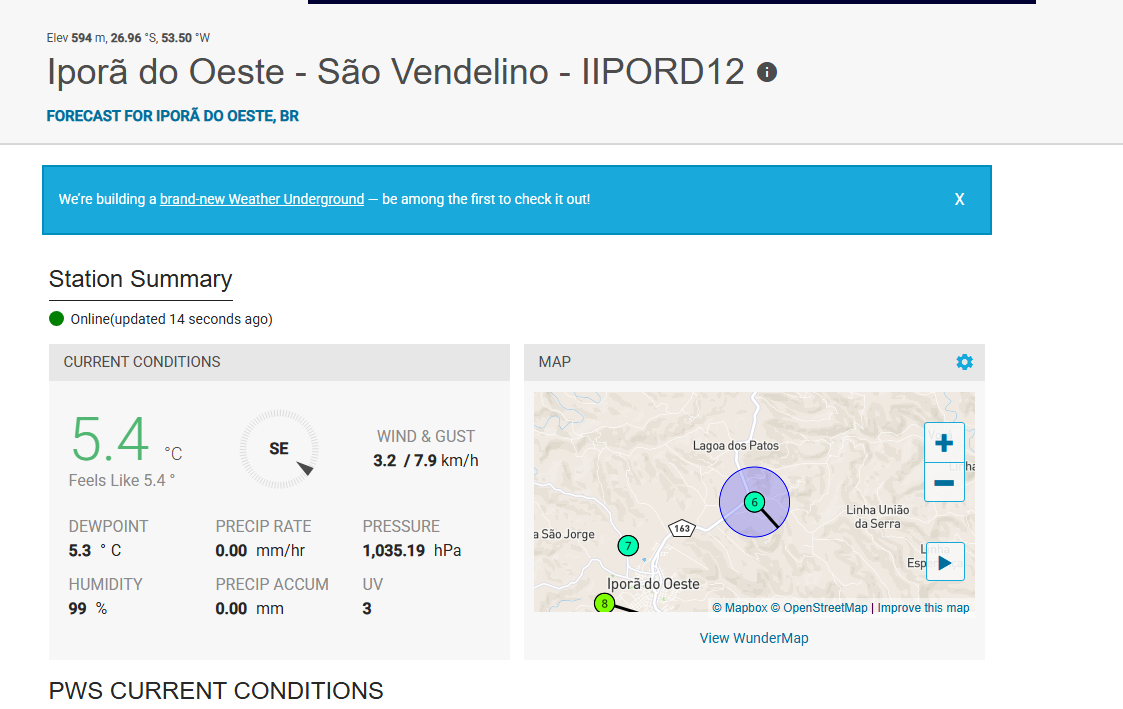Click the route 163 shield on the map
The width and height of the screenshot is (1123, 709).
coord(682,528)
